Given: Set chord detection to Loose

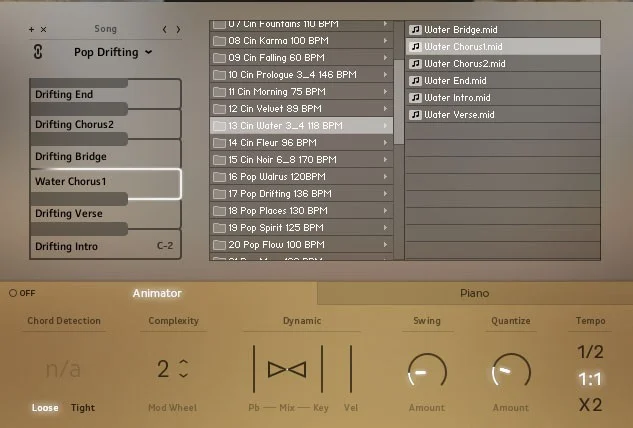Looking at the screenshot, I should 45,408.
